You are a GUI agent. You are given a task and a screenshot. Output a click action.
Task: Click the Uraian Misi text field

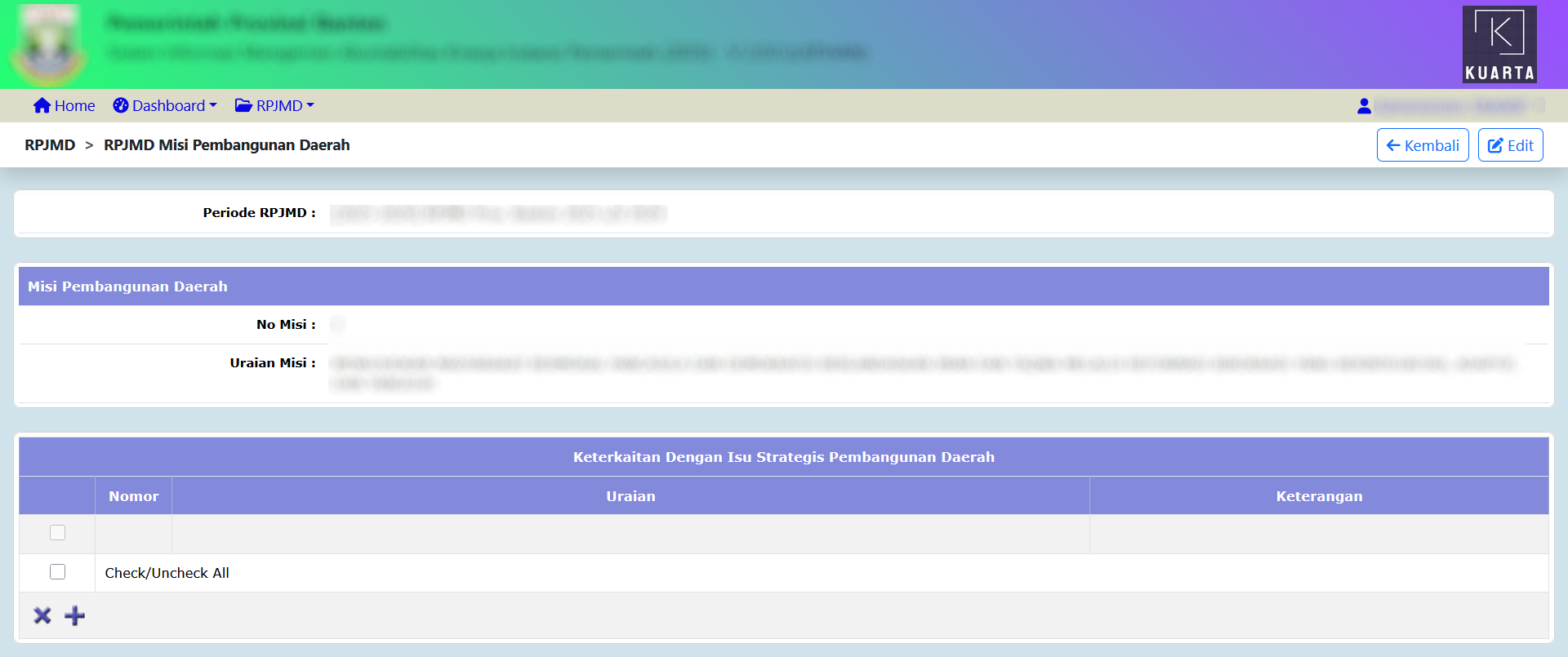click(923, 373)
